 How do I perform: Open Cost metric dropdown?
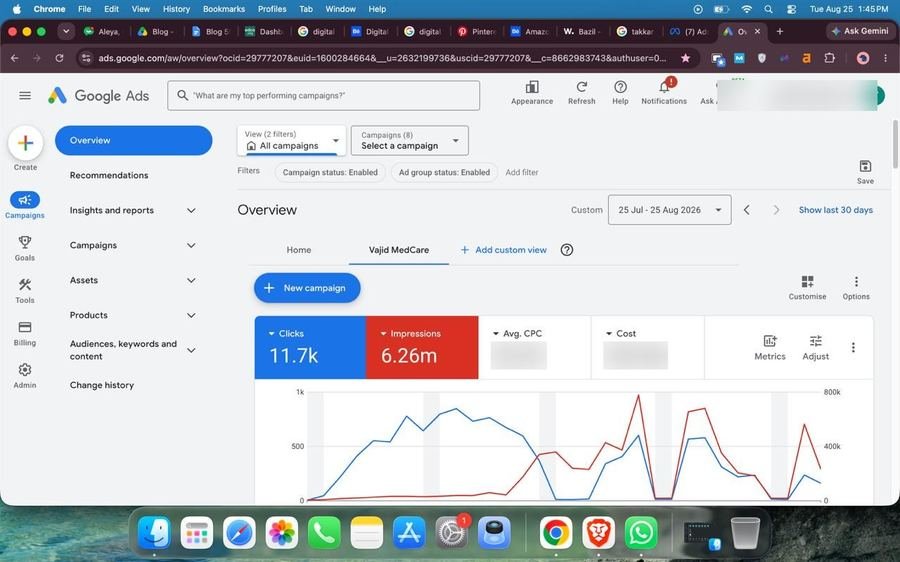coord(620,334)
